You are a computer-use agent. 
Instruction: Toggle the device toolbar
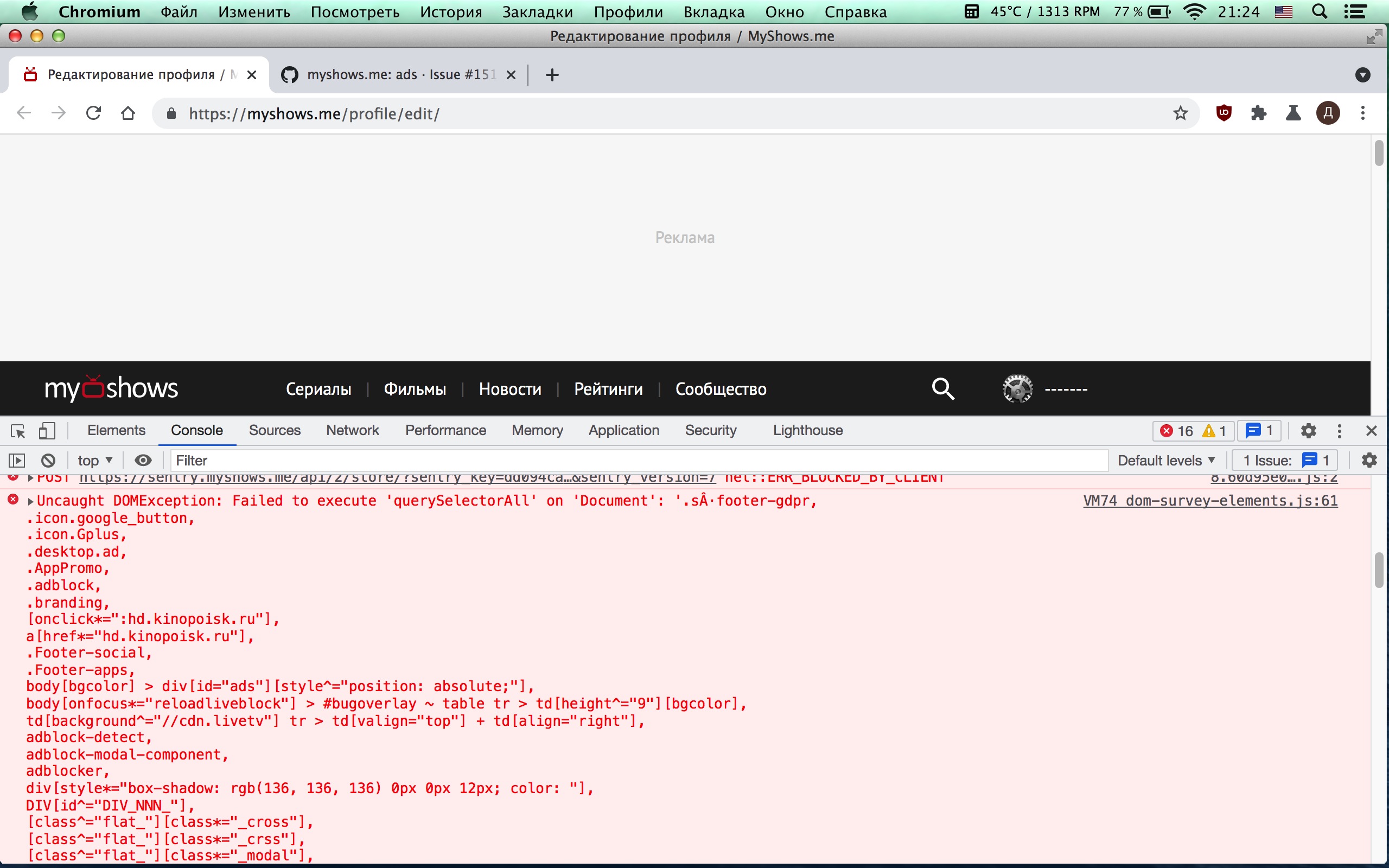click(x=47, y=430)
